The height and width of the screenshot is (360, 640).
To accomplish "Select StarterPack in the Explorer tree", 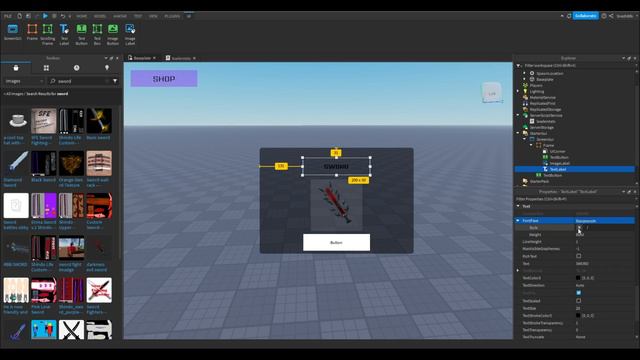I will pos(539,181).
